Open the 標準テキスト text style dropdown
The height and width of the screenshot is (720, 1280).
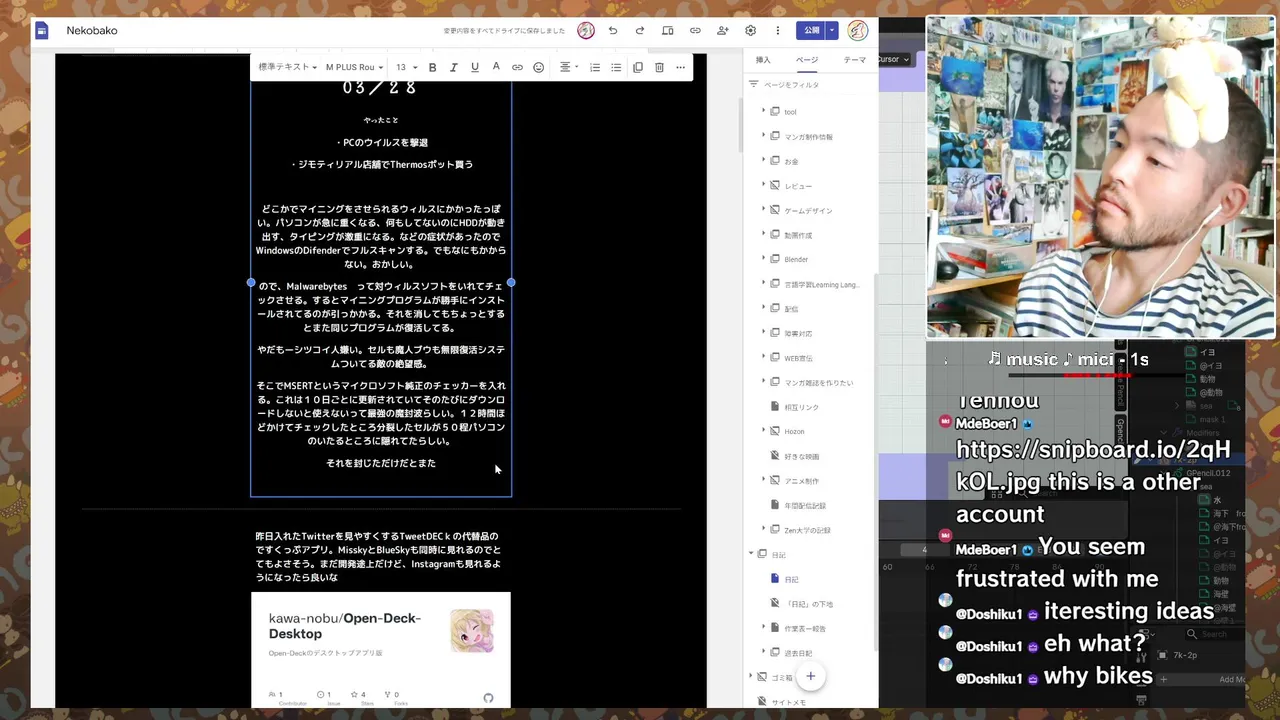tap(287, 67)
